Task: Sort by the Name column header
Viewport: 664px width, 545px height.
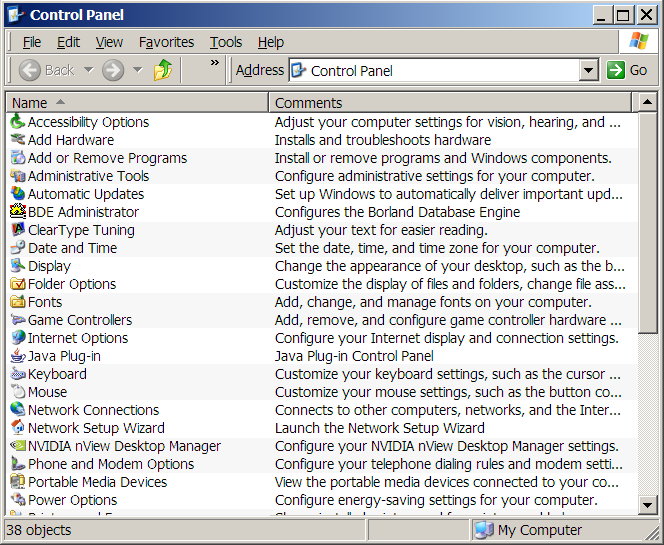Action: point(137,103)
